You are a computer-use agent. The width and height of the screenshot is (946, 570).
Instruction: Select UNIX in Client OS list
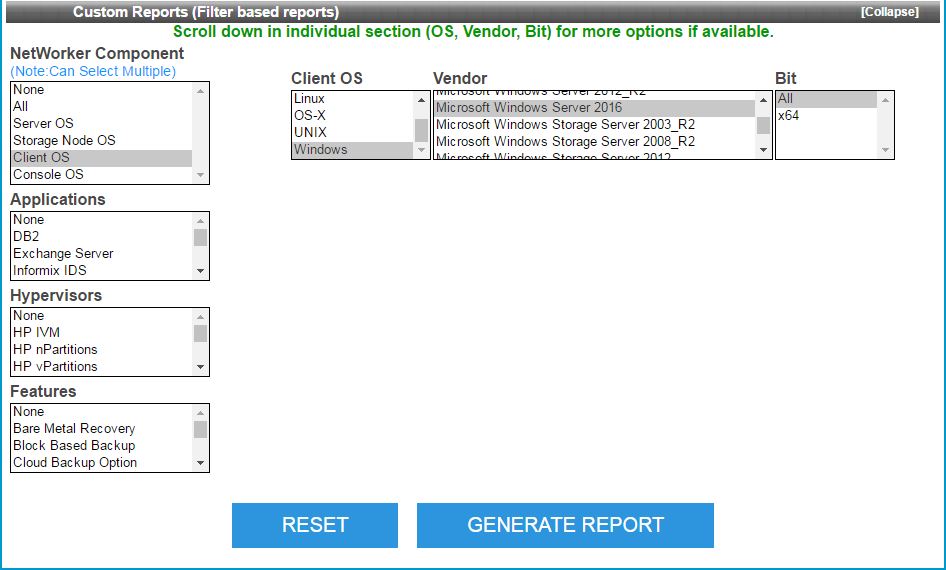pyautogui.click(x=353, y=132)
